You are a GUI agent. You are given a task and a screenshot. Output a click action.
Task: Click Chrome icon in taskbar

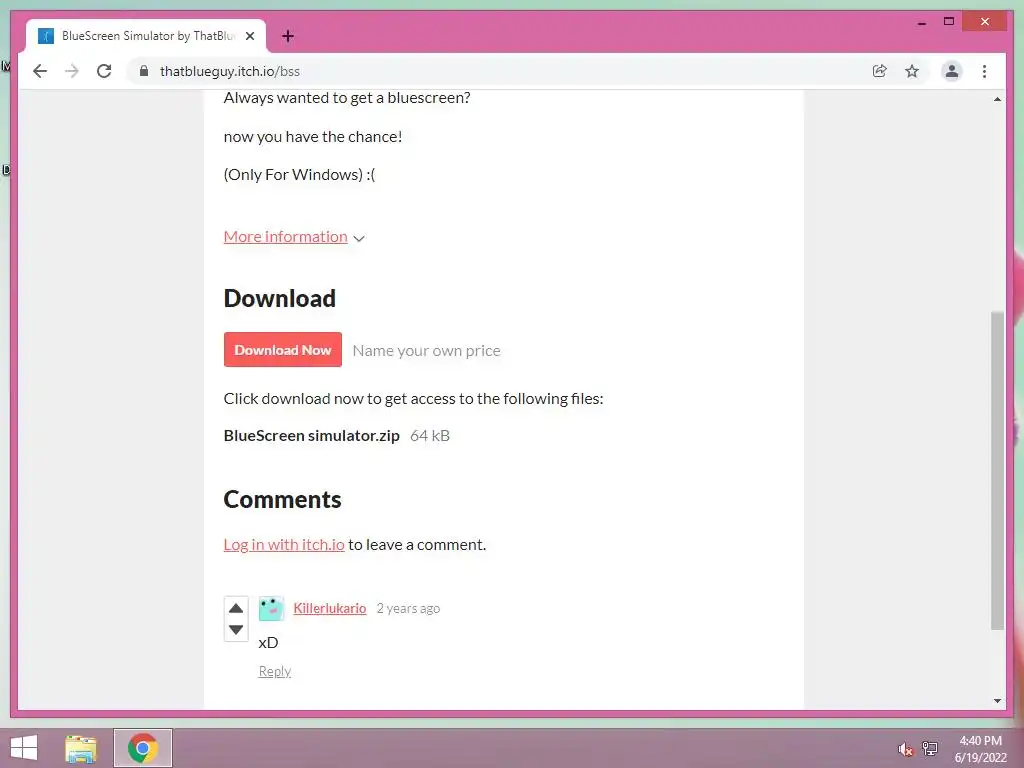pos(142,748)
